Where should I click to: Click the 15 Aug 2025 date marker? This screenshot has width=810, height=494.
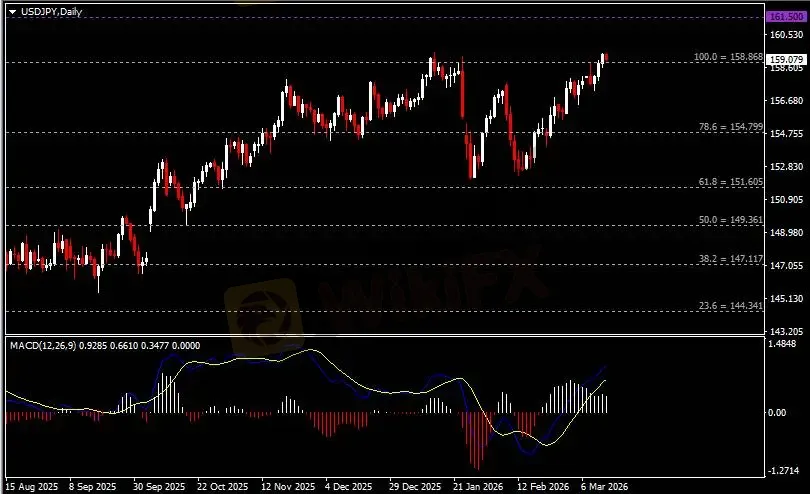[30, 487]
